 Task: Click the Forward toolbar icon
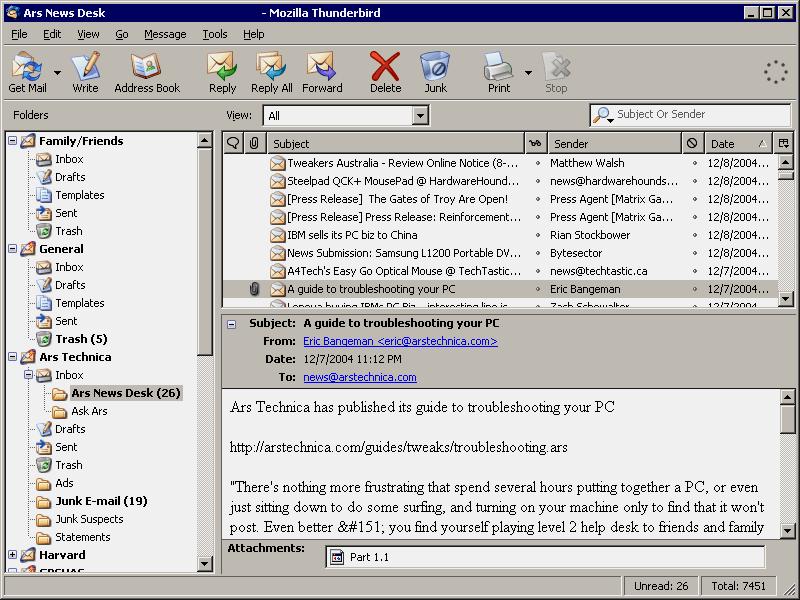pyautogui.click(x=321, y=67)
